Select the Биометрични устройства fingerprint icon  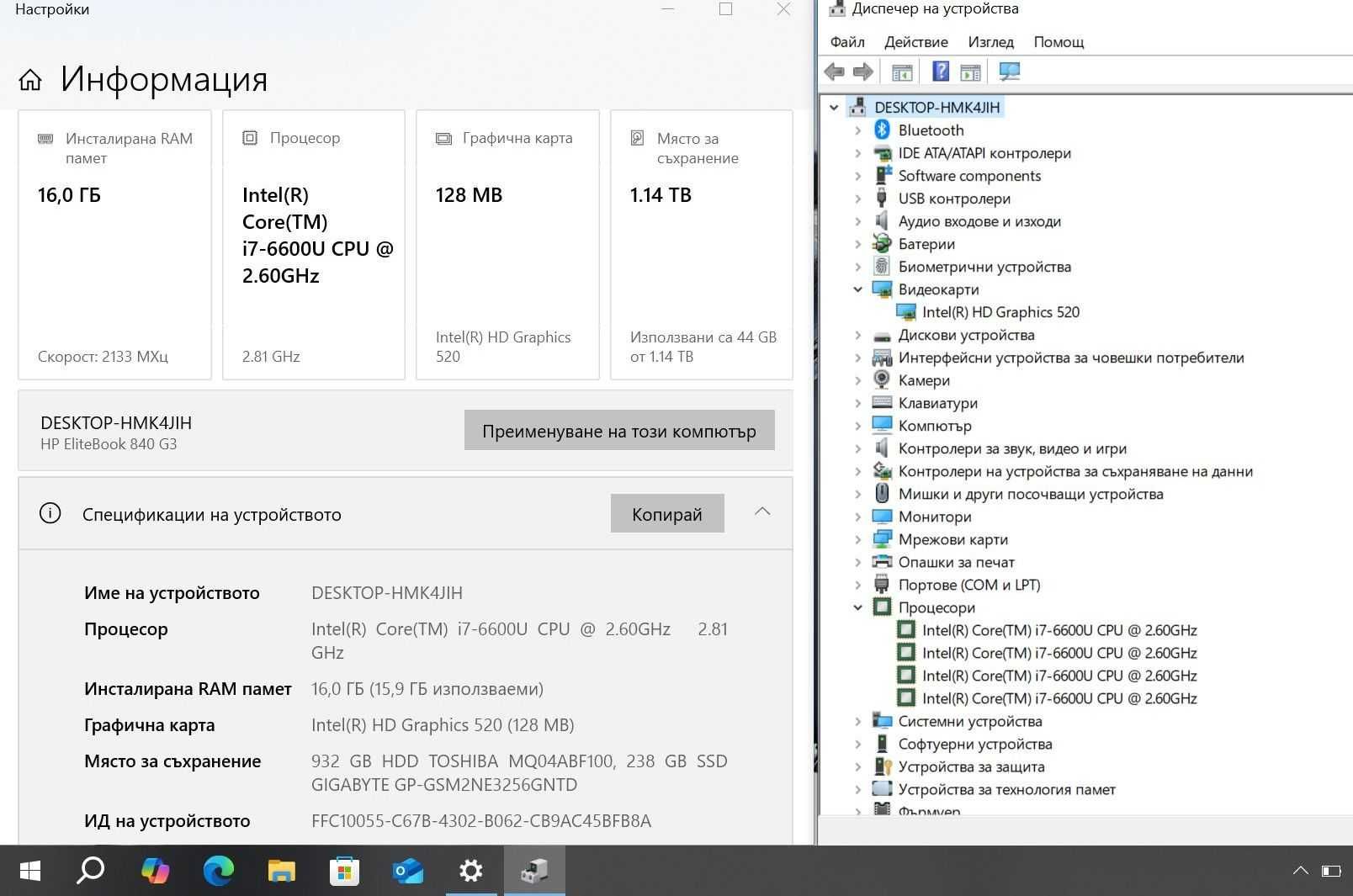coord(882,267)
